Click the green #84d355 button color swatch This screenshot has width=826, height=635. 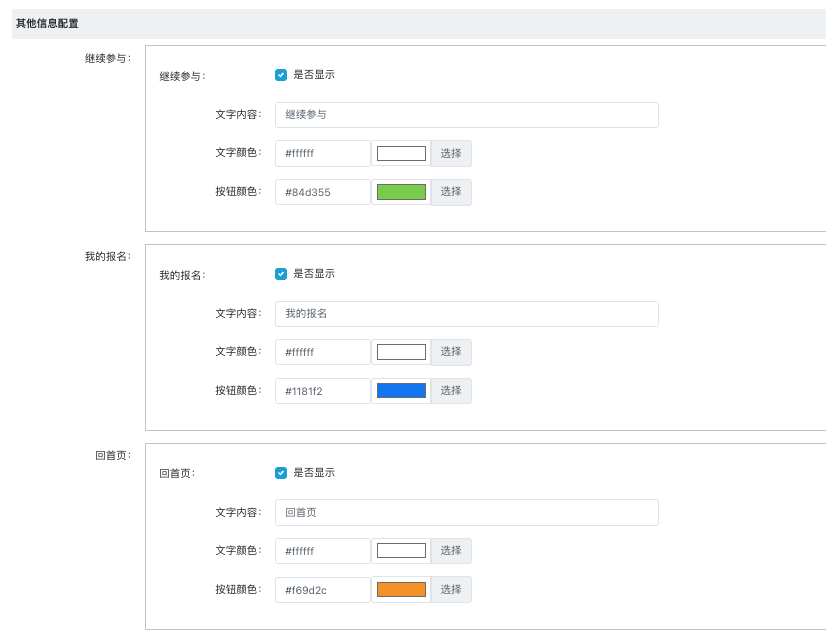pos(401,192)
